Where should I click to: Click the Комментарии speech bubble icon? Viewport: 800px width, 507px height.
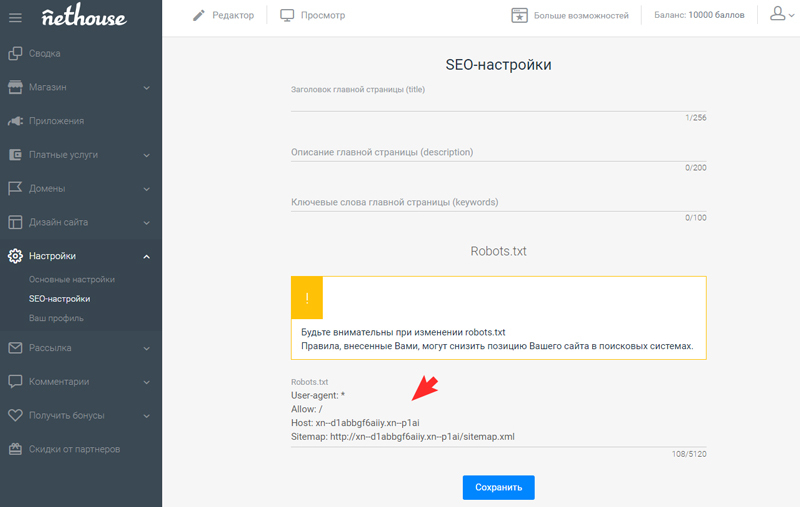(x=15, y=382)
